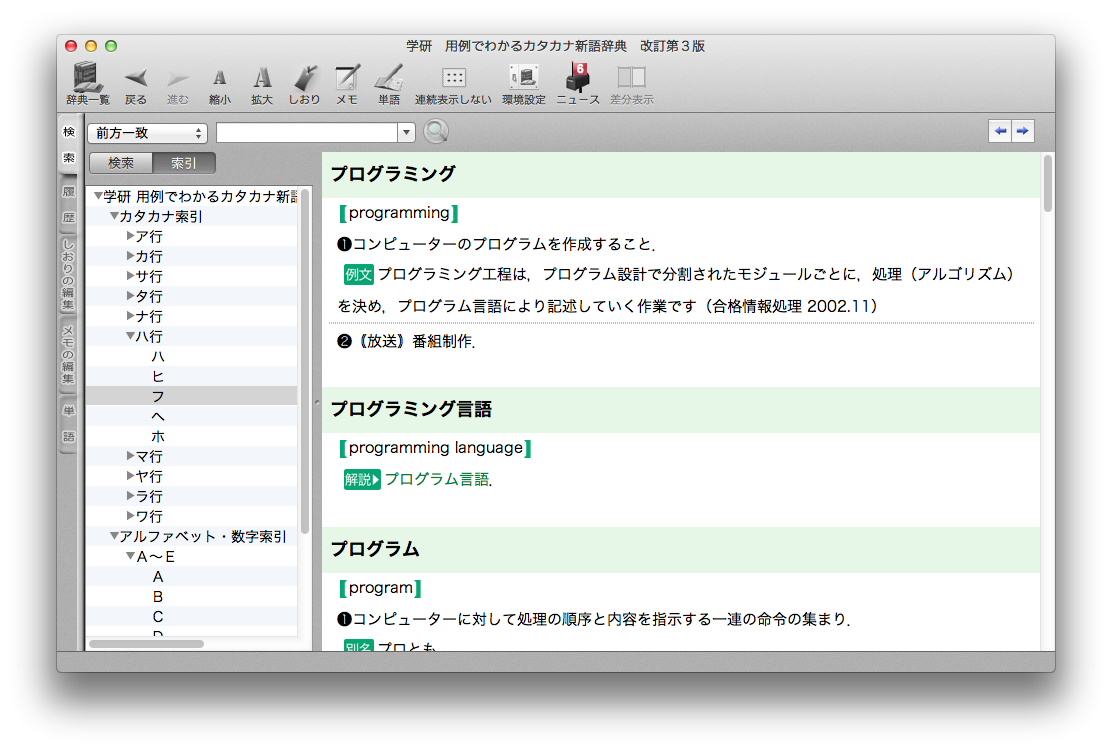Open the ニュース mailbox icon

tap(577, 78)
